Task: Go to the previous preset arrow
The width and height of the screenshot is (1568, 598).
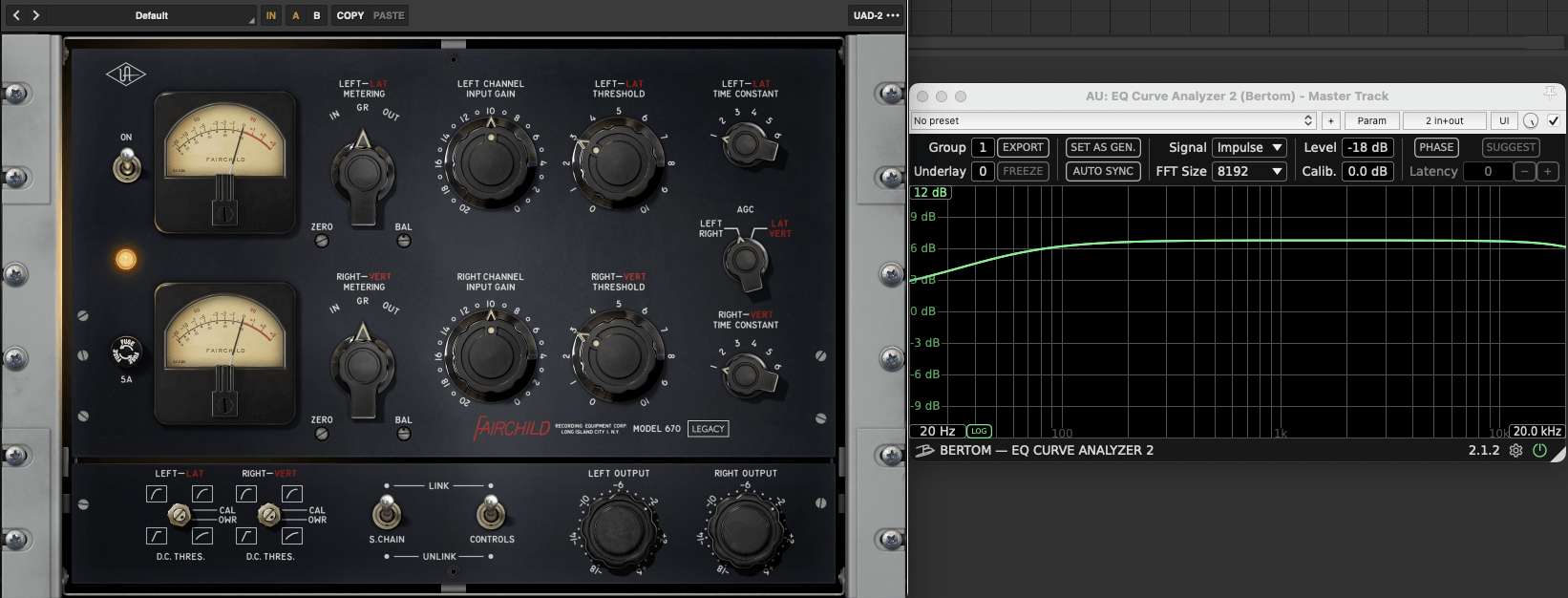Action: [x=16, y=15]
